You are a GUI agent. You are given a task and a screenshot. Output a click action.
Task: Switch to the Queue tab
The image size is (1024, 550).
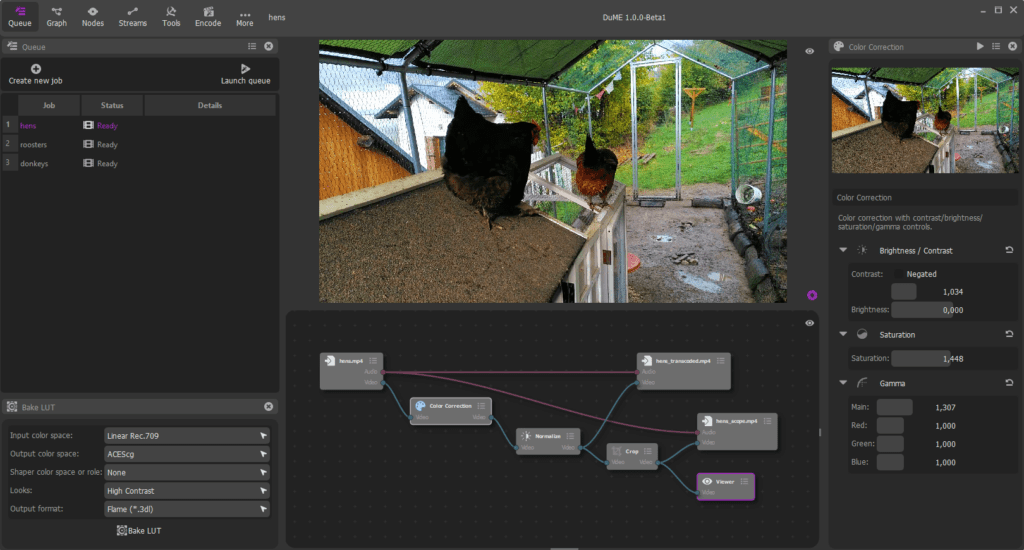coord(20,17)
